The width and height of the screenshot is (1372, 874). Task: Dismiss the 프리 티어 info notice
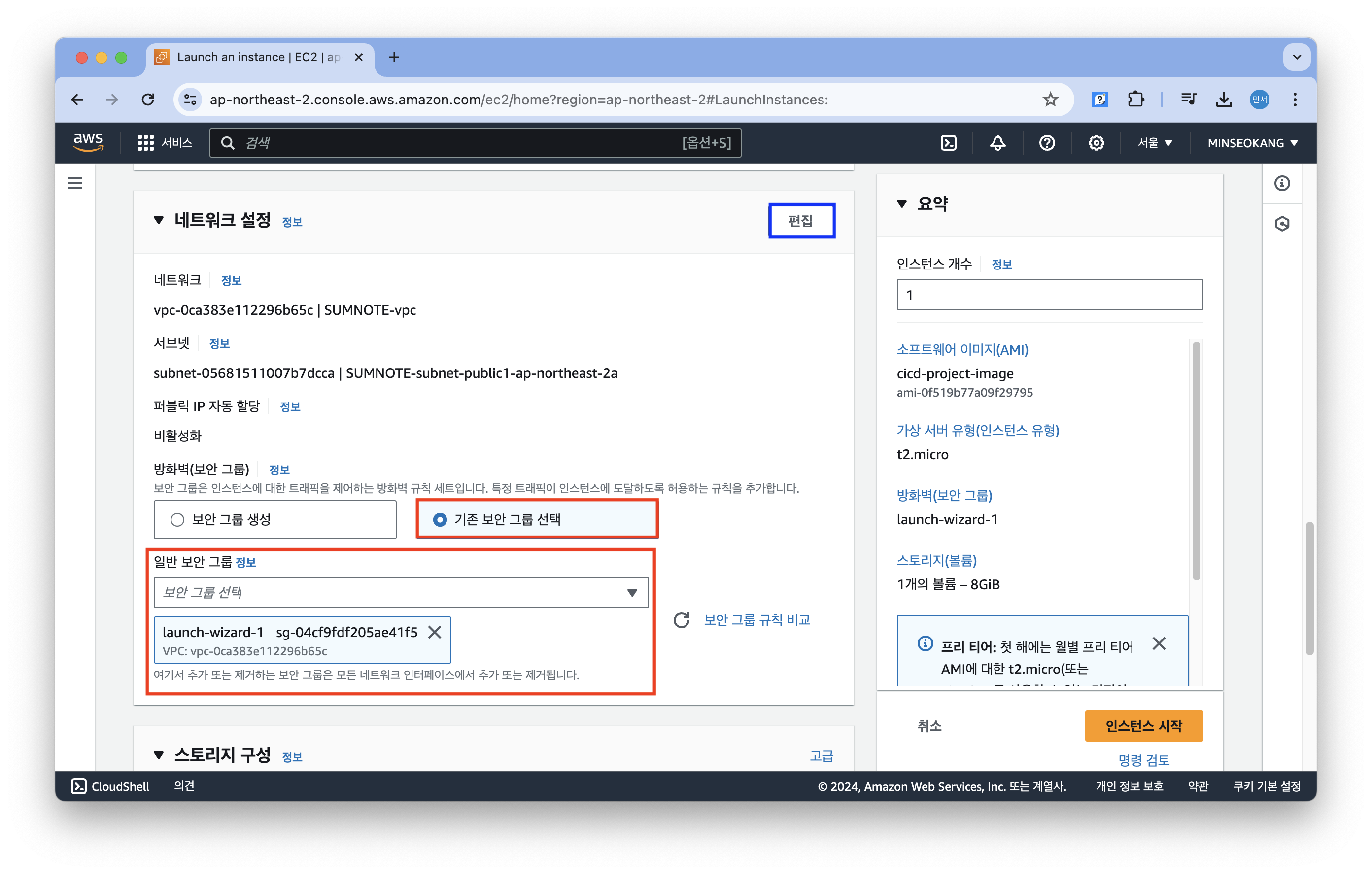tap(1158, 644)
